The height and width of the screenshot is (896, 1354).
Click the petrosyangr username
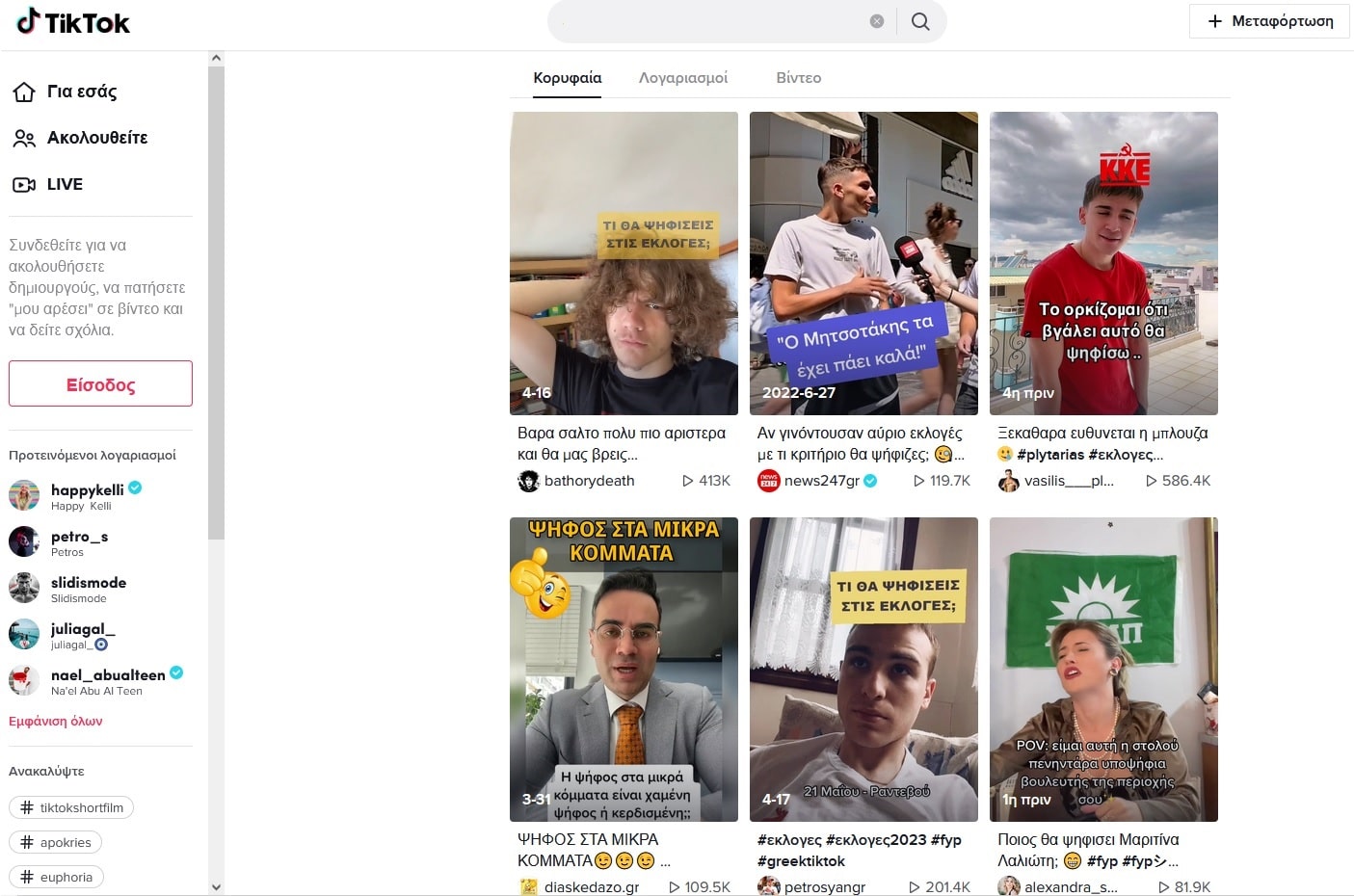point(825,887)
